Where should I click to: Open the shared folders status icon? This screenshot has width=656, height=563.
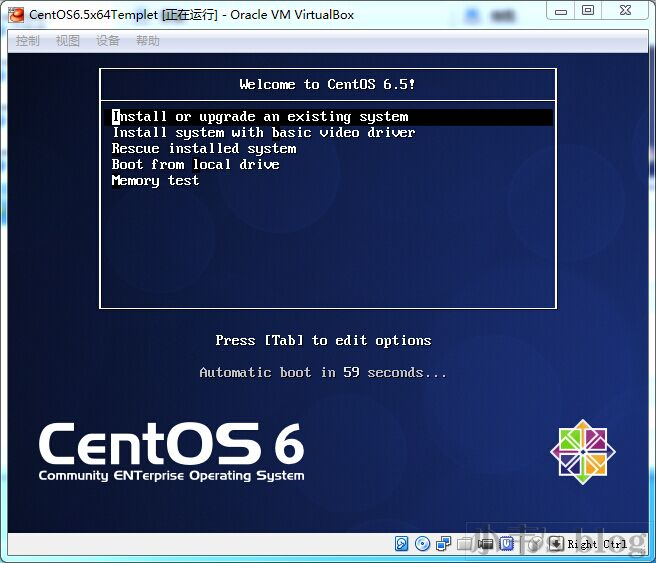[x=464, y=543]
